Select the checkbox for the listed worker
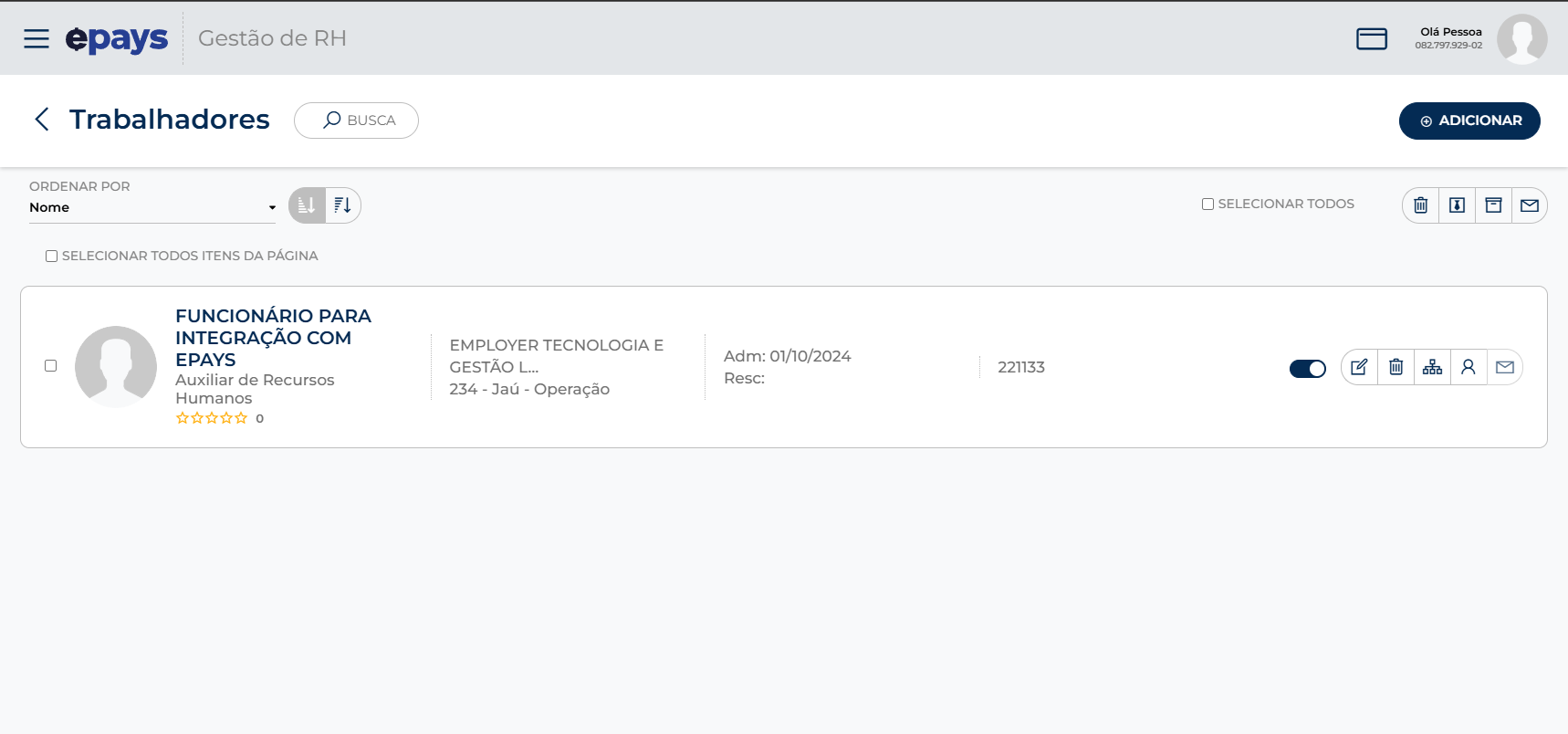The width and height of the screenshot is (1568, 734). click(x=50, y=366)
